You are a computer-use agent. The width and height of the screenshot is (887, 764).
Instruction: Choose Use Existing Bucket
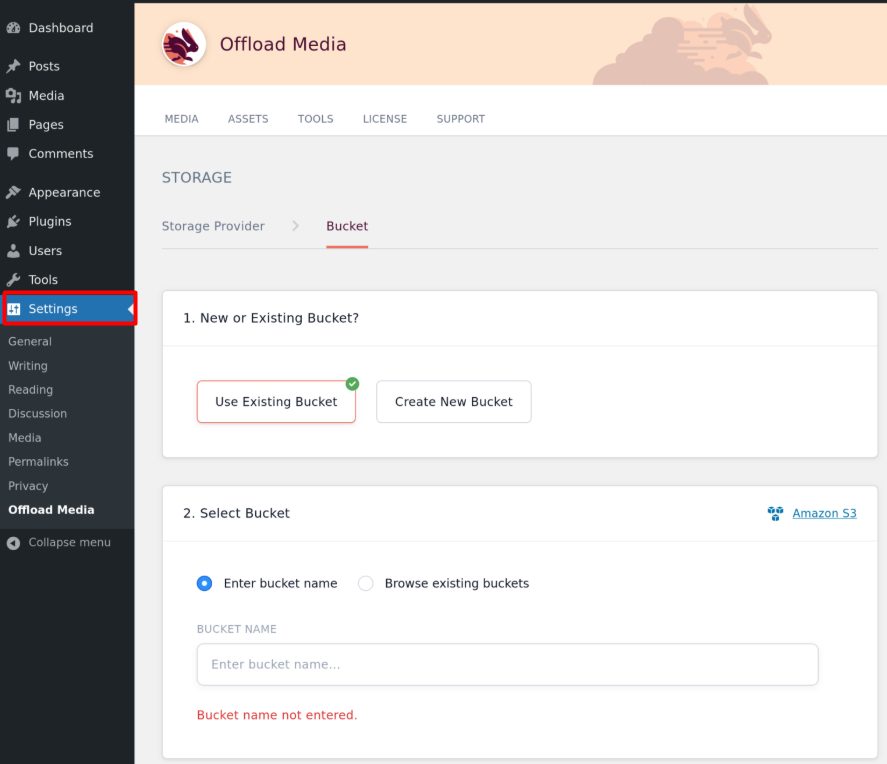click(276, 402)
